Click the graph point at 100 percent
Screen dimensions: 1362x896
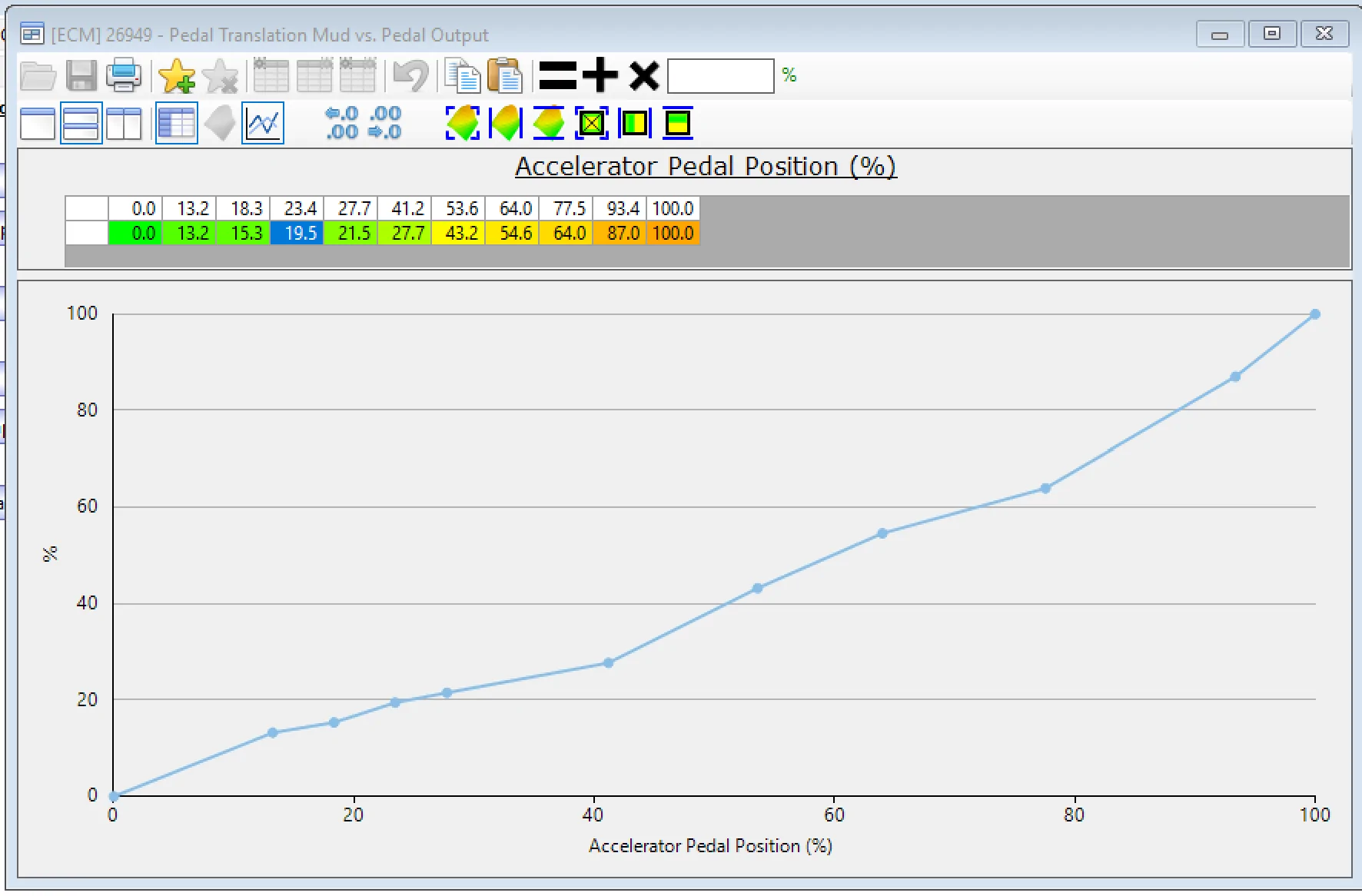(1315, 314)
